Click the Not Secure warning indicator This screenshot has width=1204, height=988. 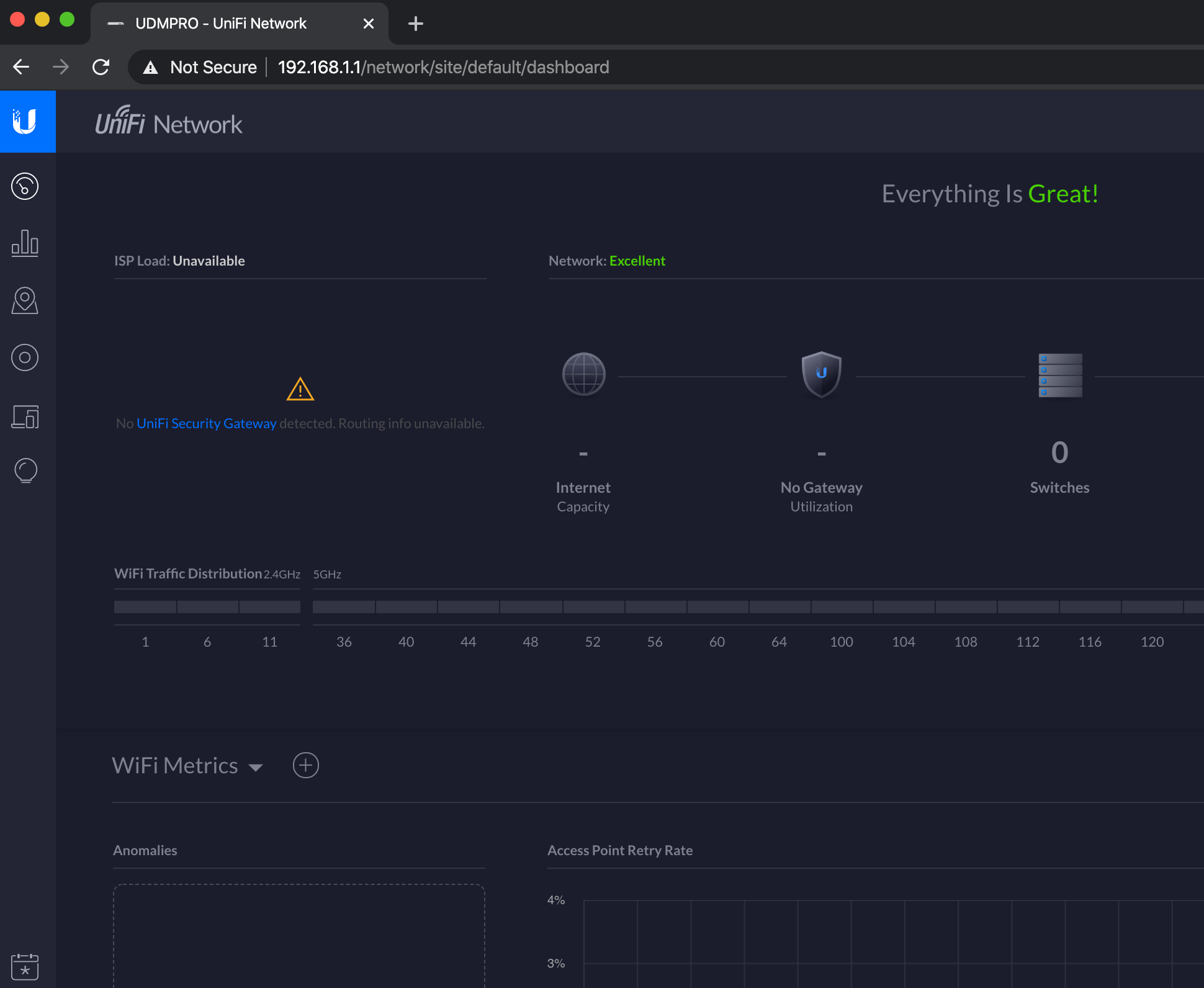200,67
